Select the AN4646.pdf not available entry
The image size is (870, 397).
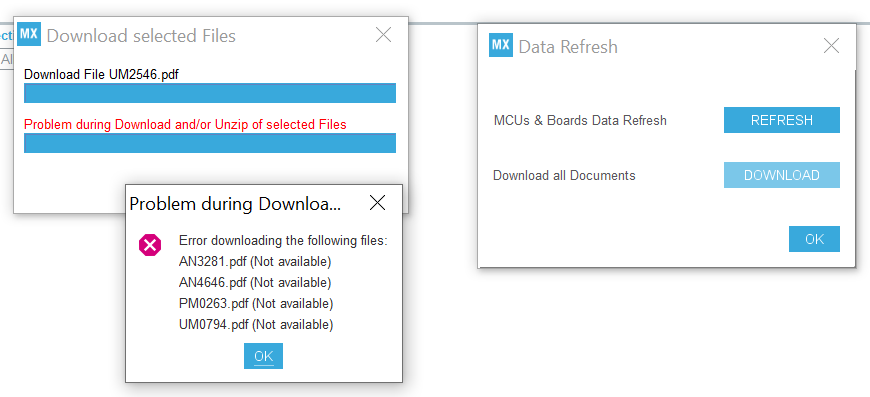tap(255, 282)
